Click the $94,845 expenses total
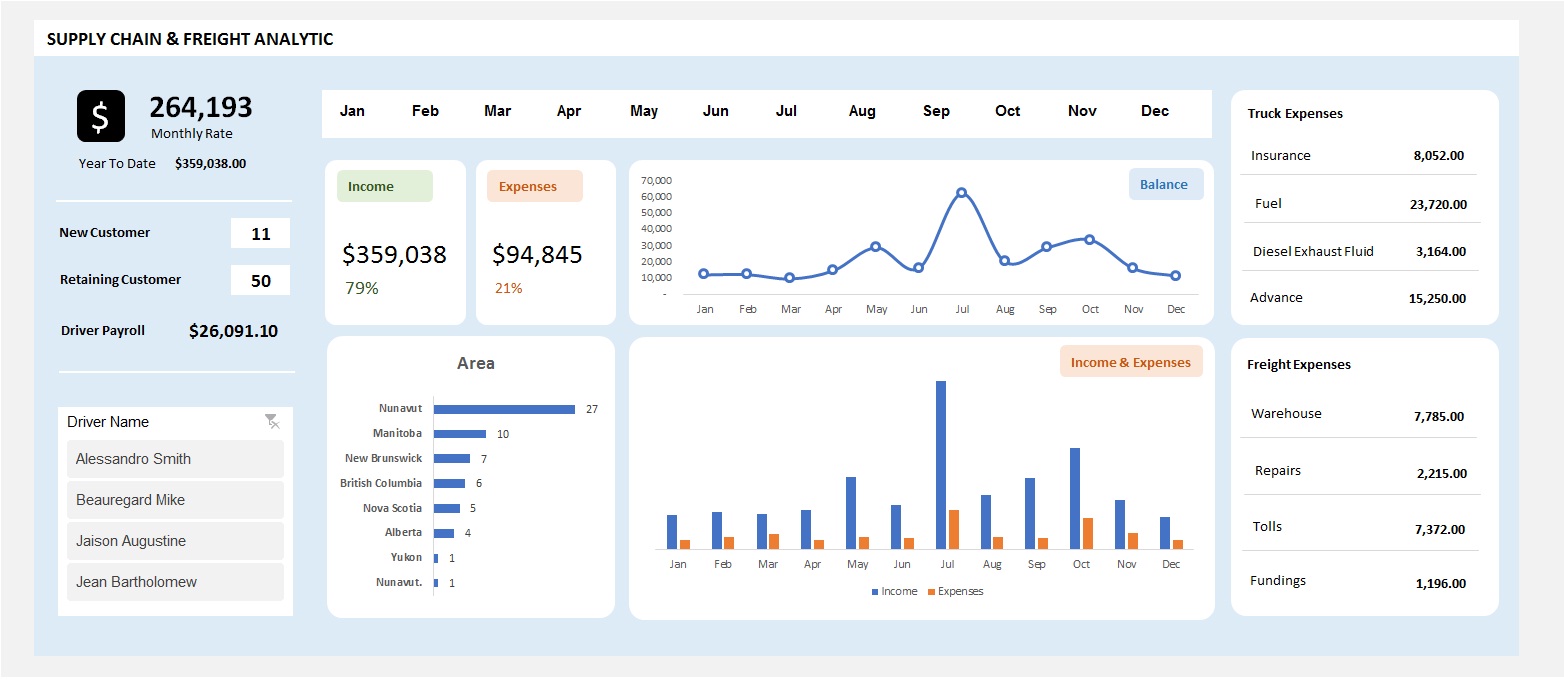The image size is (1564, 682). click(x=537, y=255)
